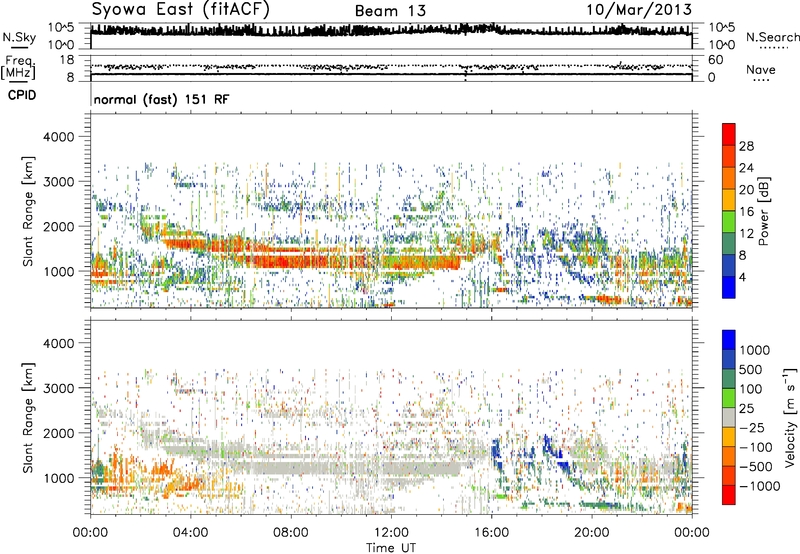Click the date '10/Mar/2013'

[639, 9]
